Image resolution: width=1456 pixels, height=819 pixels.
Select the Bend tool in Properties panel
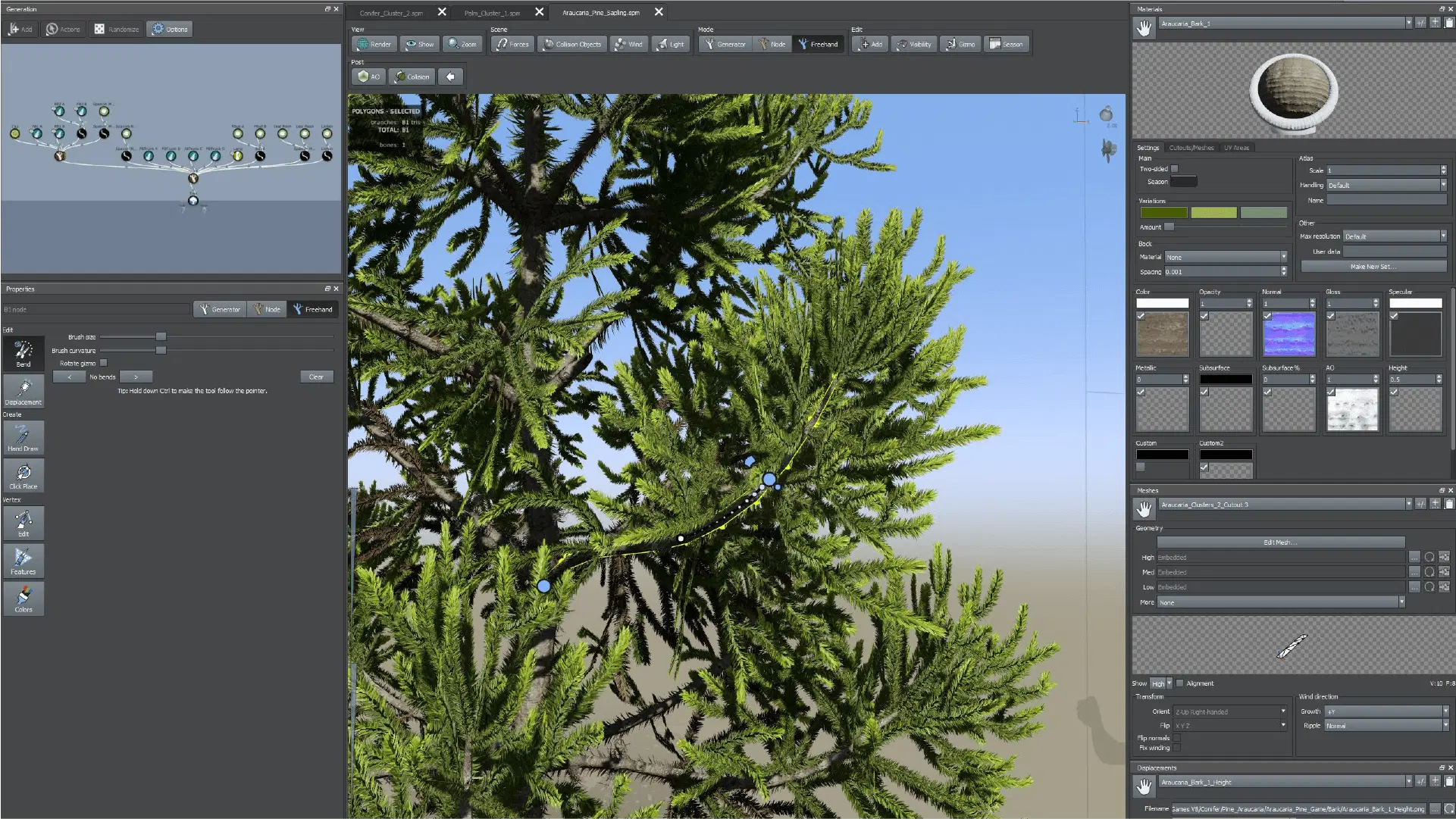(x=22, y=353)
